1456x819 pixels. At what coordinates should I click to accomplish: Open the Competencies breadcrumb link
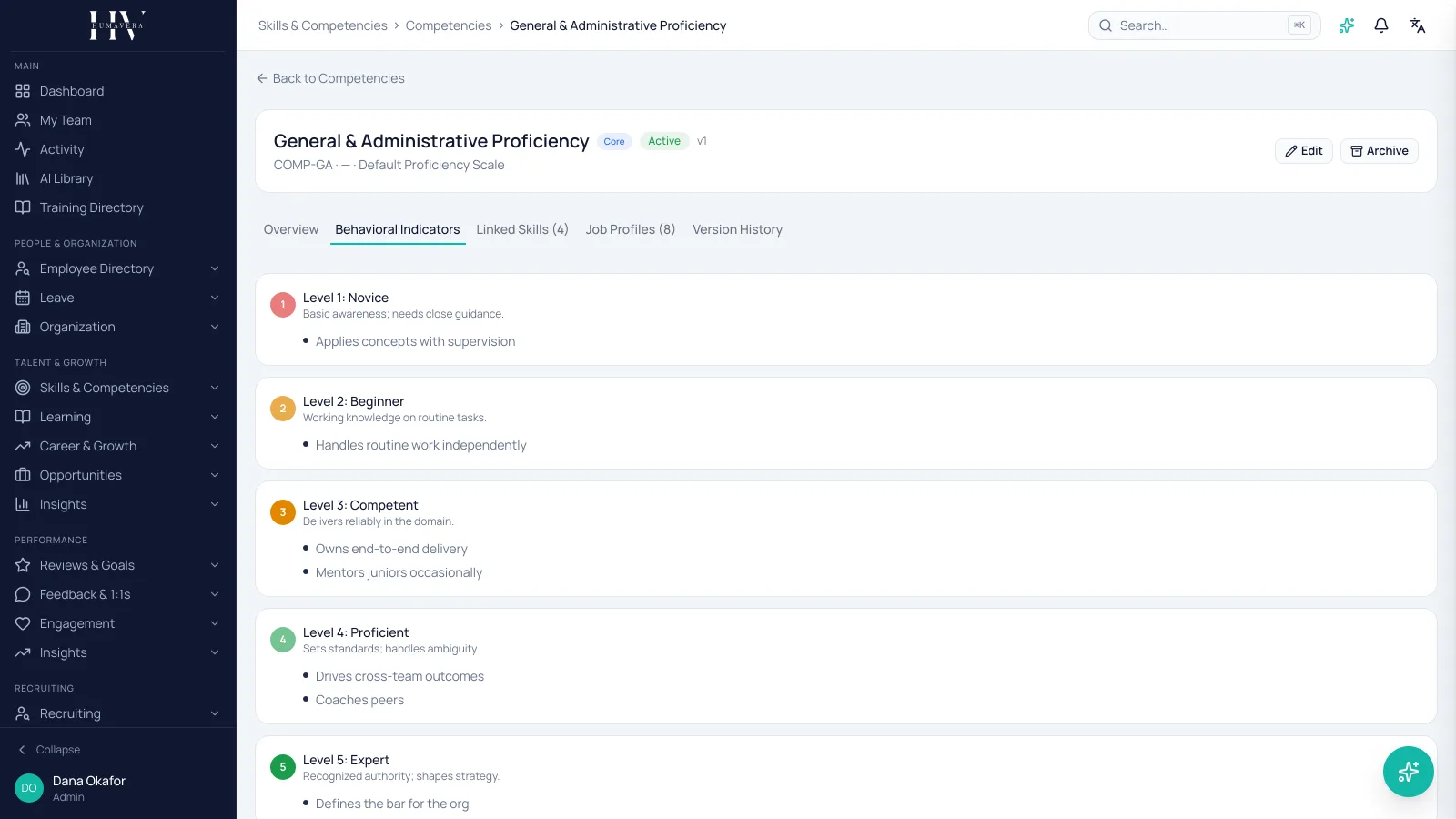449,25
